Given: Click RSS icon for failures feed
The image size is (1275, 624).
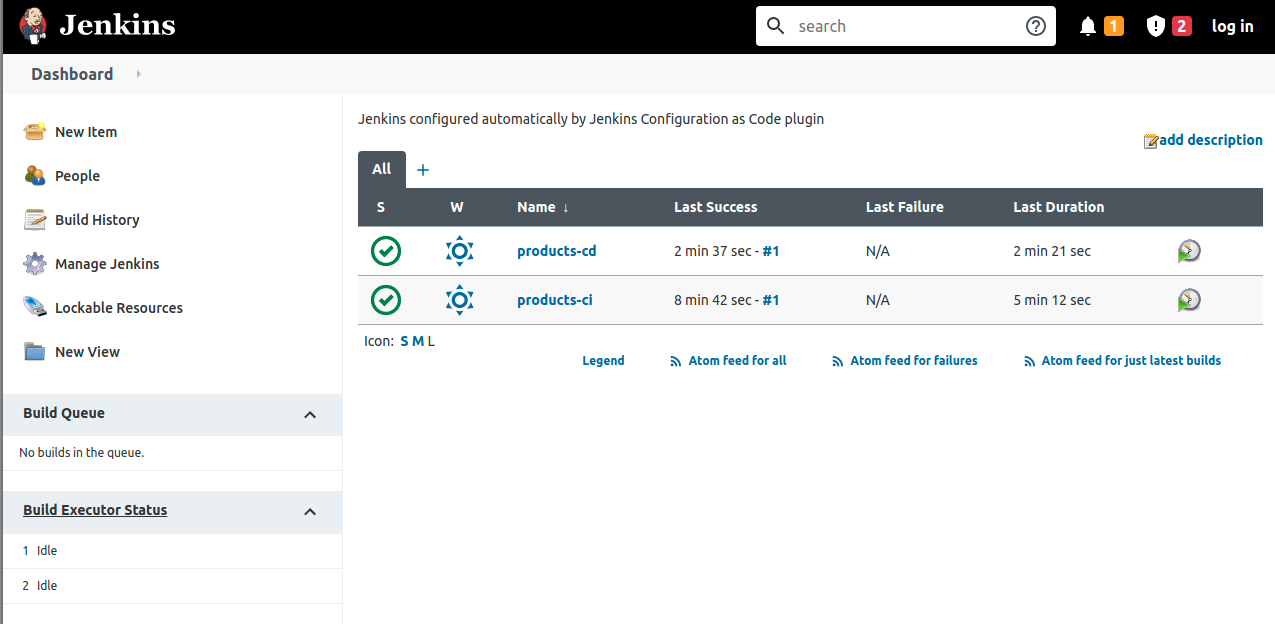Looking at the screenshot, I should pos(838,362).
